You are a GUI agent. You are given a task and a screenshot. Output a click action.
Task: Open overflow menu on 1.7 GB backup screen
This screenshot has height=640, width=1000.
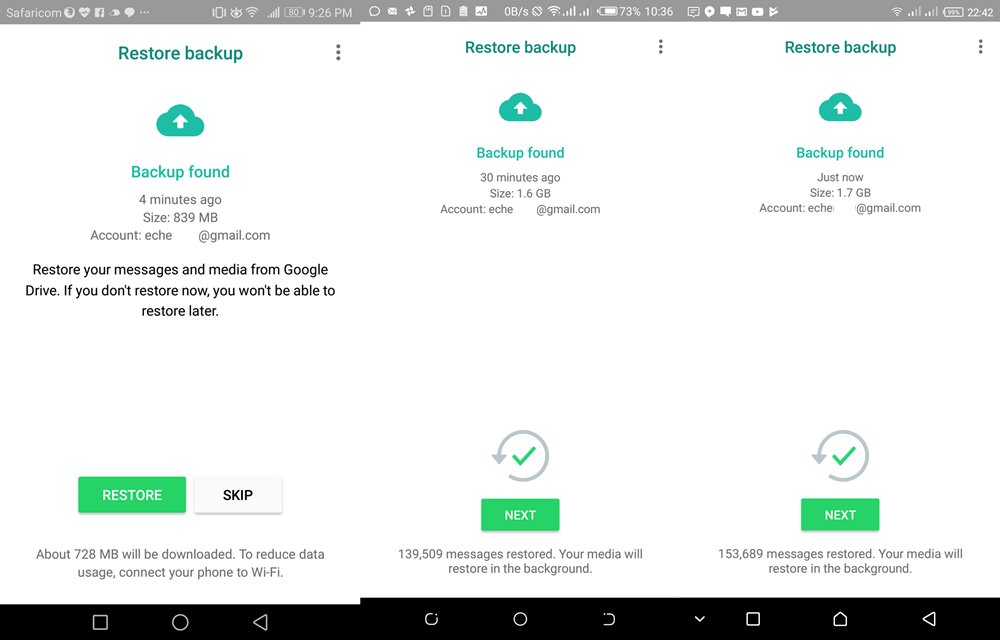(980, 47)
